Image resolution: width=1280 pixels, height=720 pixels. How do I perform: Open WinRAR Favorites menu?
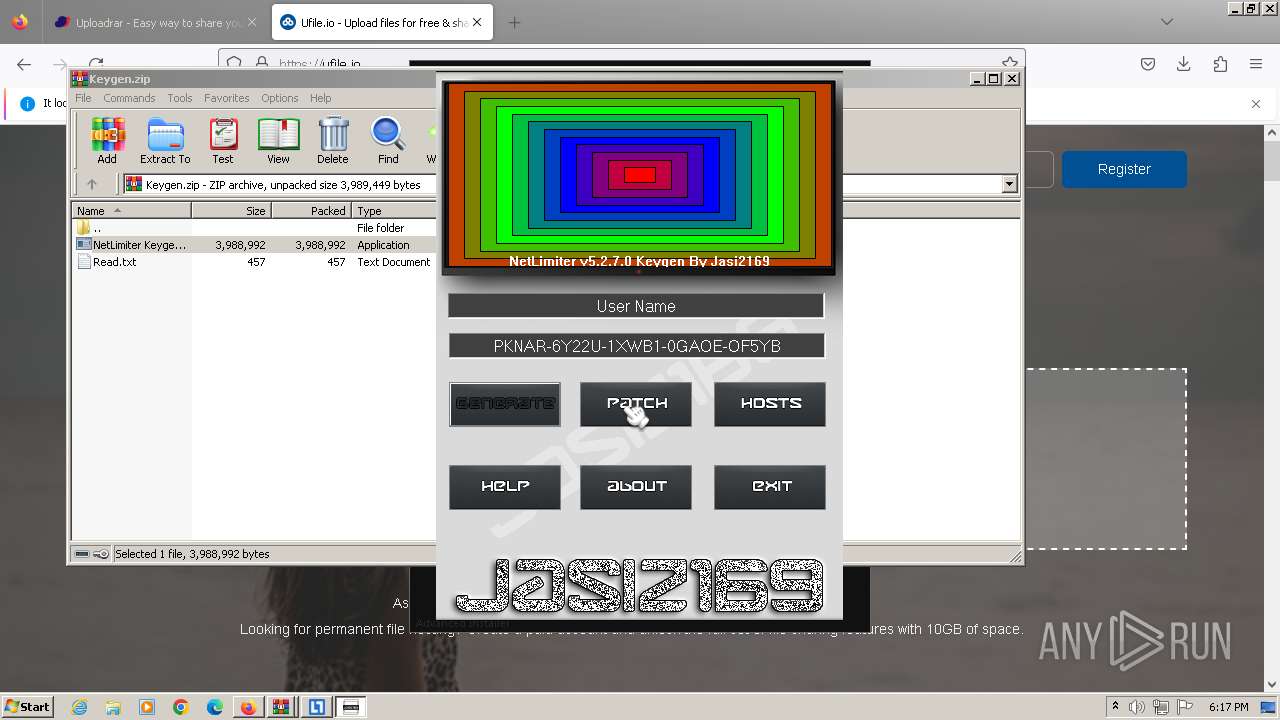point(227,98)
